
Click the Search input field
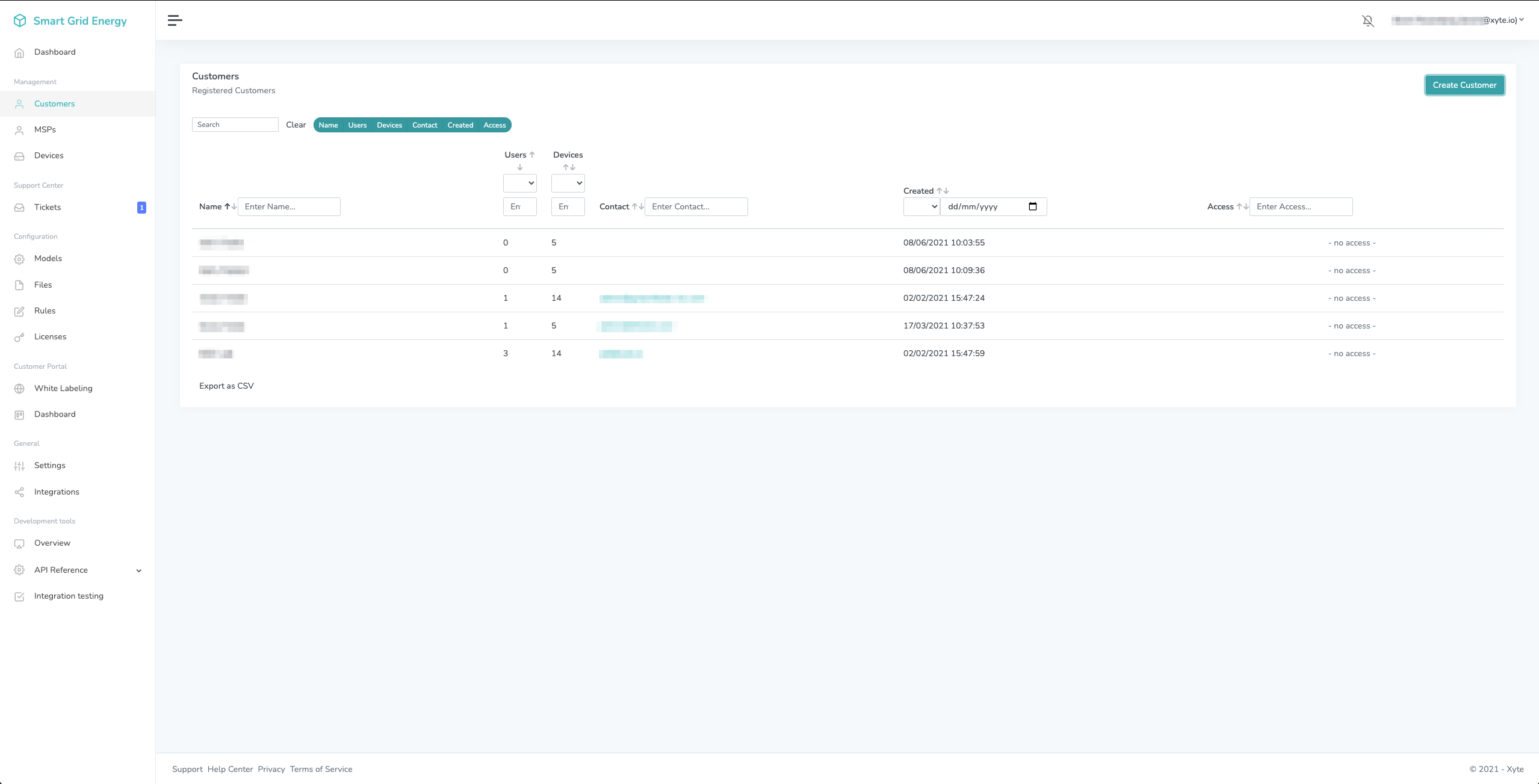click(235, 125)
